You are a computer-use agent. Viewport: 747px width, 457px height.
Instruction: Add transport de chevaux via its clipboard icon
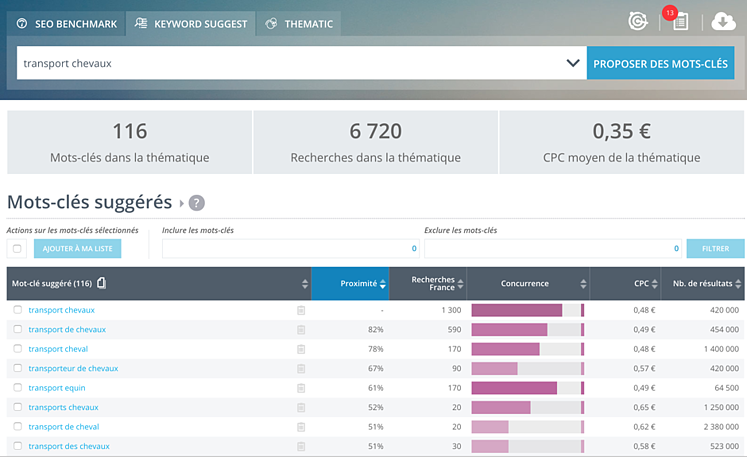click(x=301, y=330)
